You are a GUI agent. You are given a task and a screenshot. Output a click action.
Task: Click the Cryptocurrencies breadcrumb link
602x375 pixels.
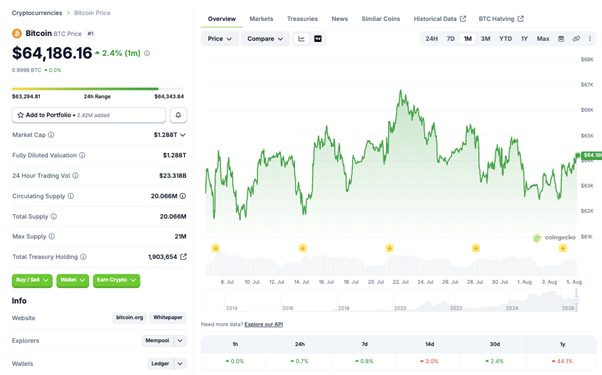(37, 13)
